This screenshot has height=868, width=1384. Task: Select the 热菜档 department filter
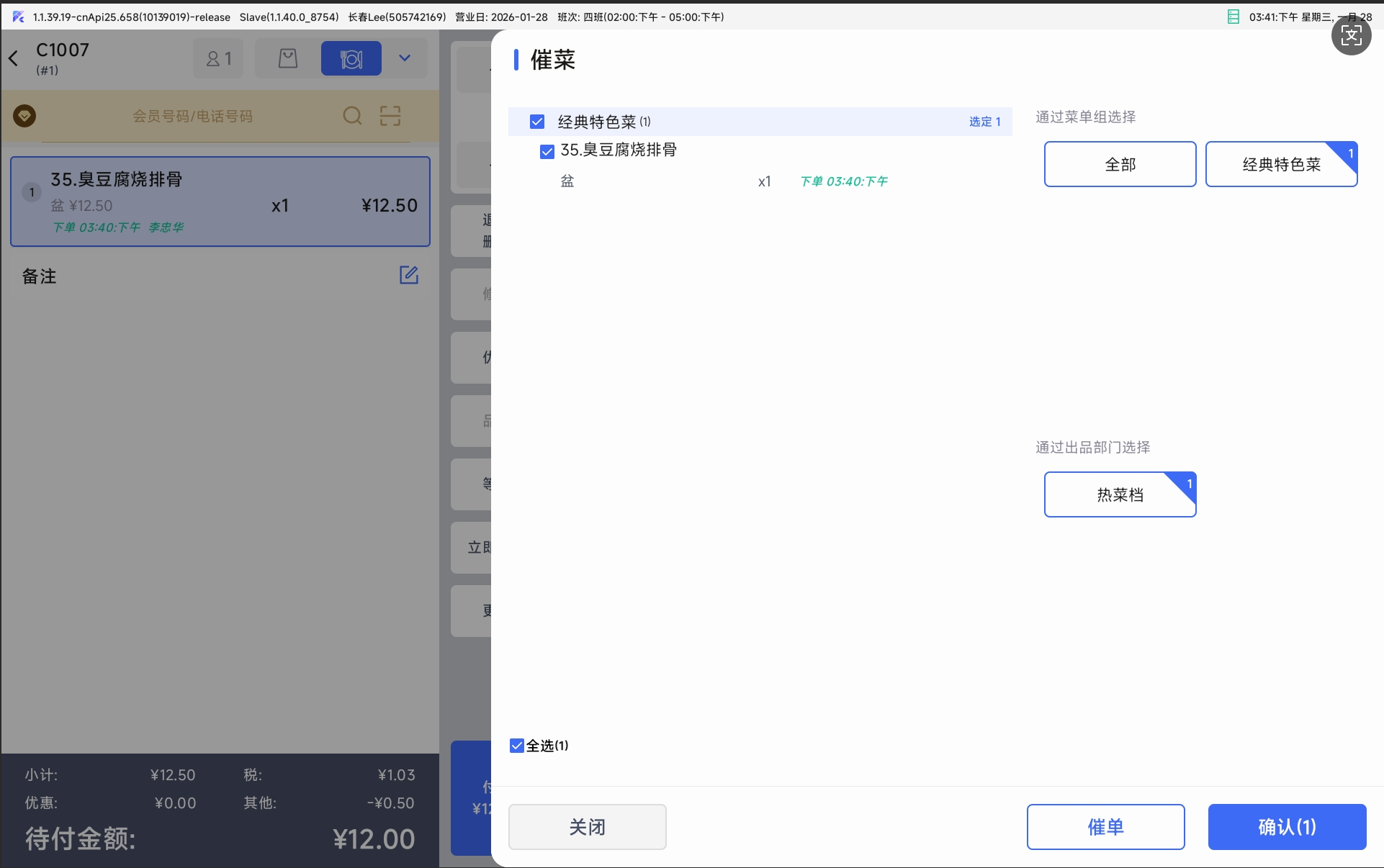click(x=1120, y=494)
